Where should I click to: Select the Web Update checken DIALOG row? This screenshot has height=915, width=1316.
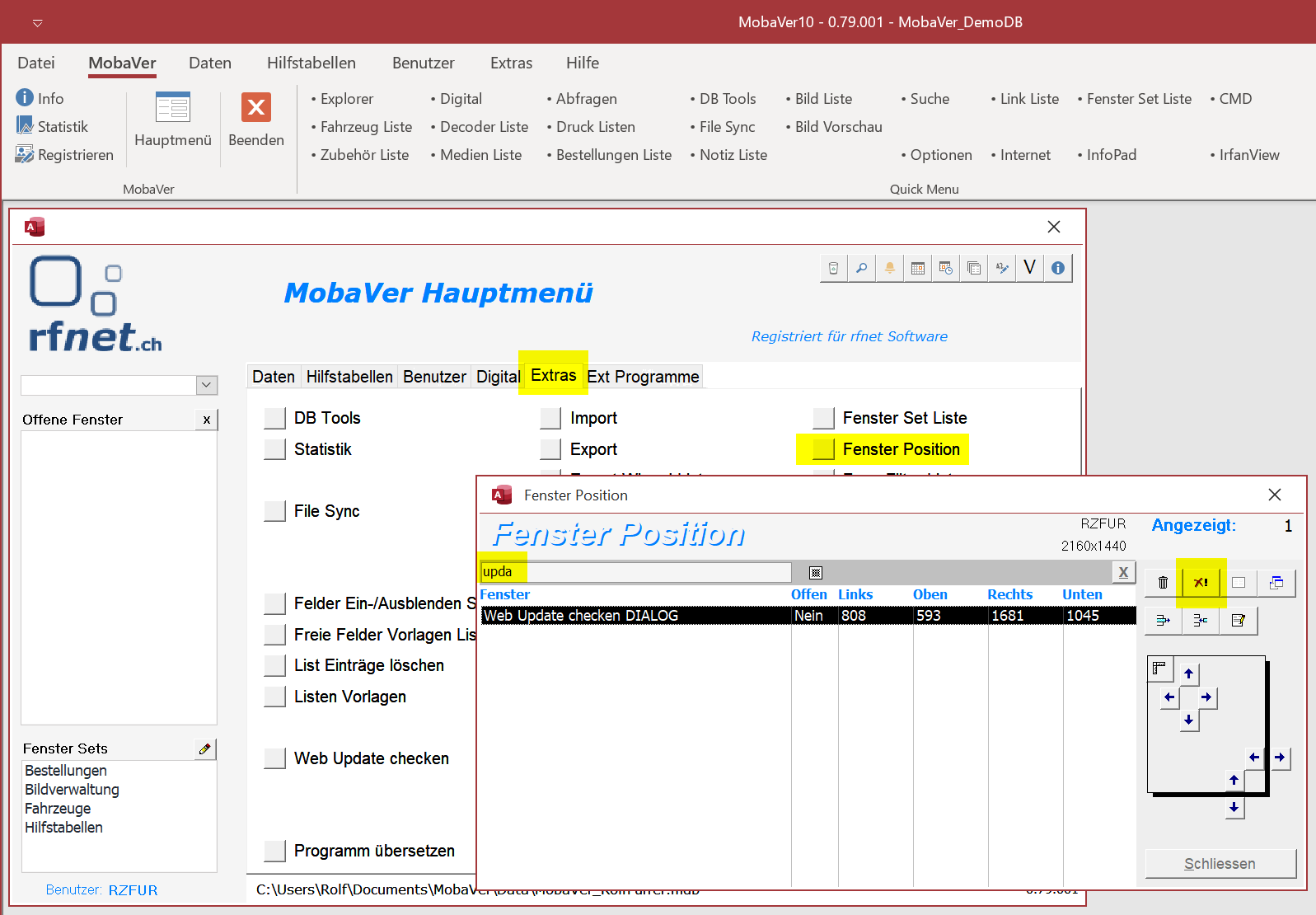pos(808,615)
